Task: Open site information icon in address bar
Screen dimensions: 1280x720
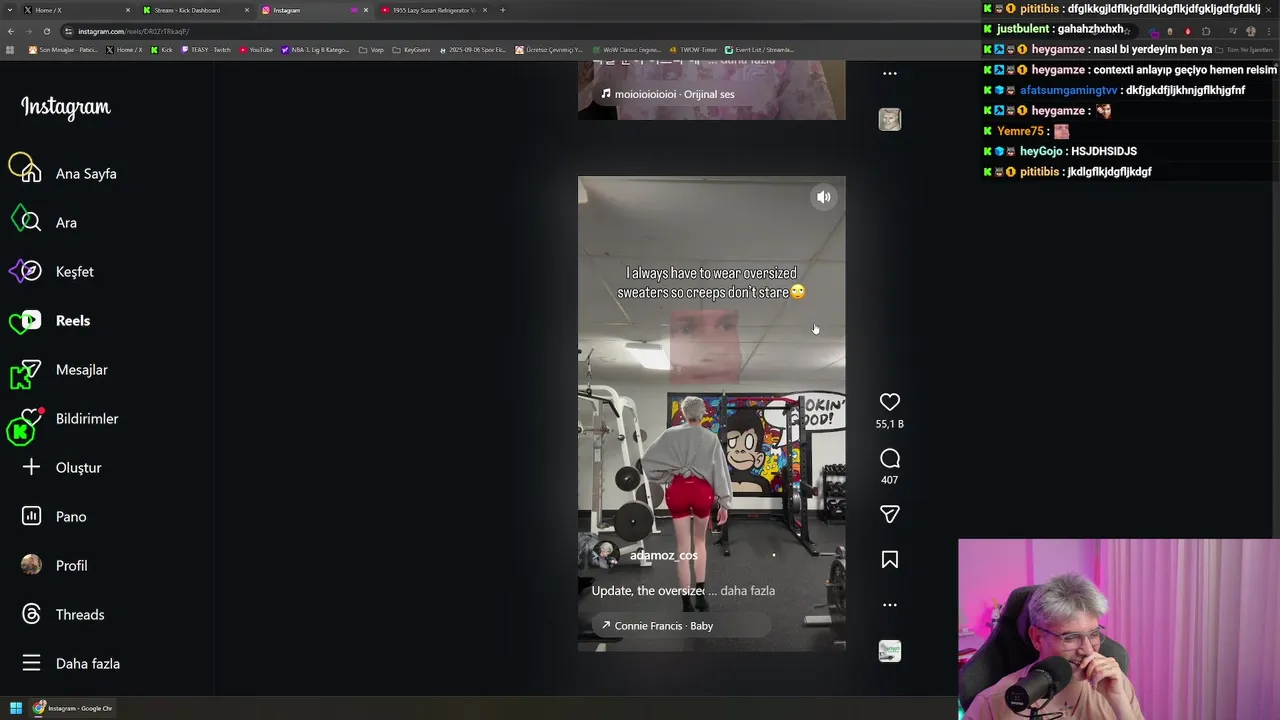Action: (70, 31)
